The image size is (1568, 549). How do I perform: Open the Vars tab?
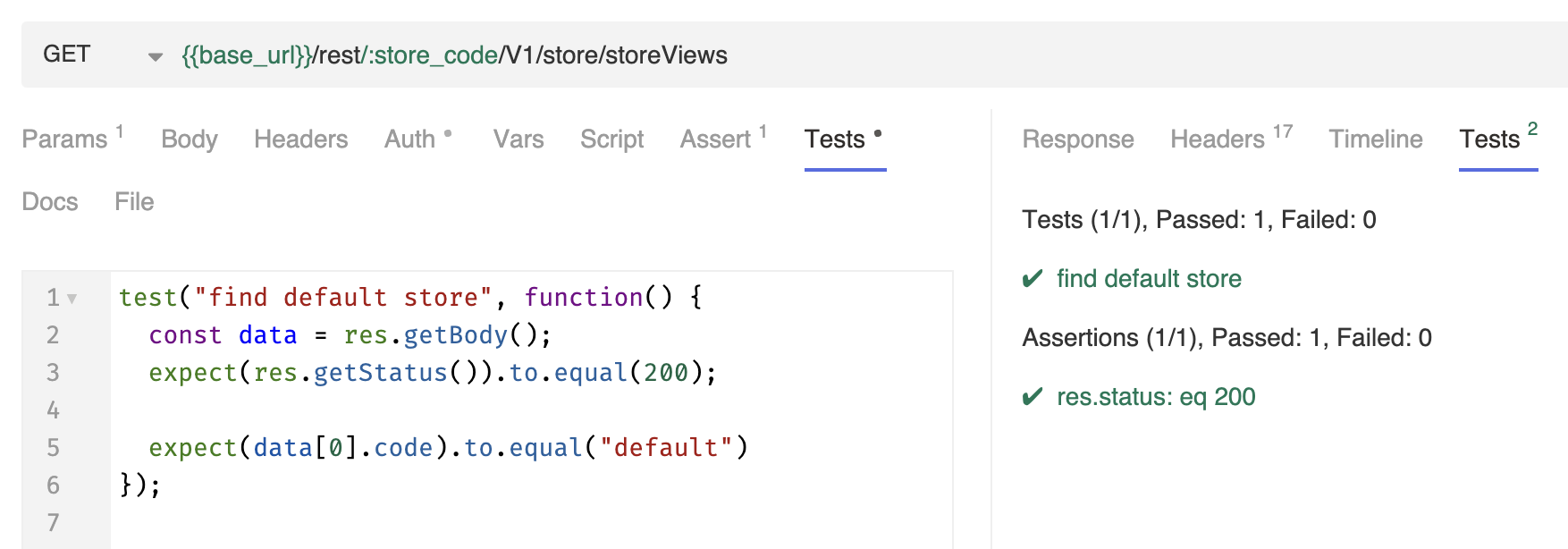518,139
